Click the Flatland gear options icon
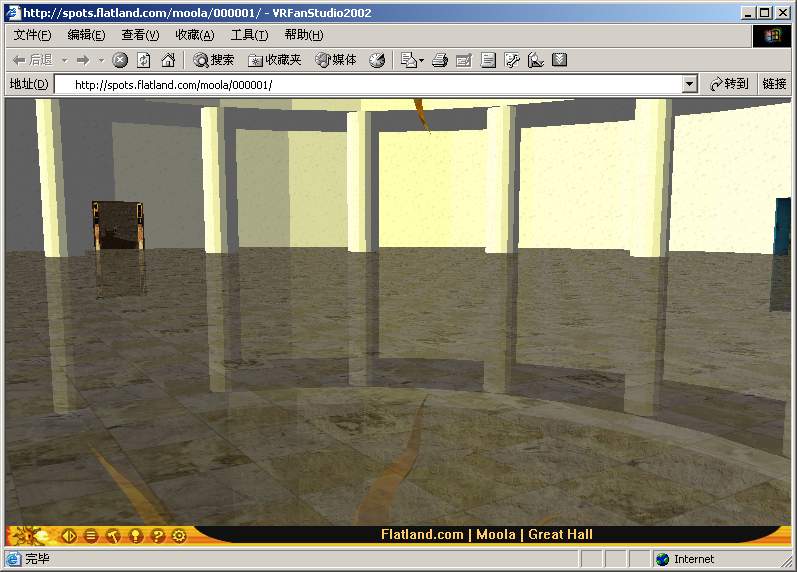 pos(179,535)
